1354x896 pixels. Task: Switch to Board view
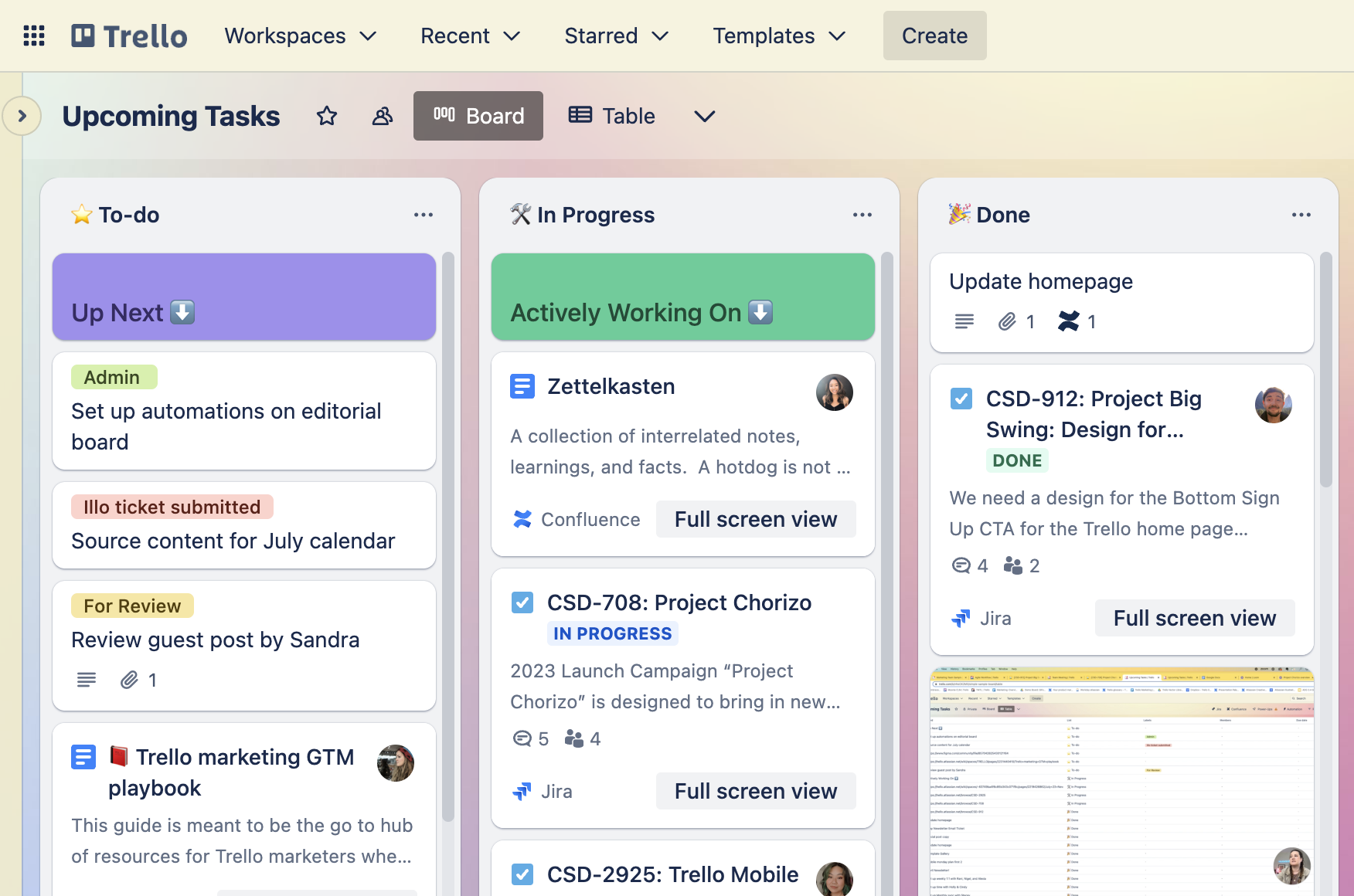[x=478, y=116]
